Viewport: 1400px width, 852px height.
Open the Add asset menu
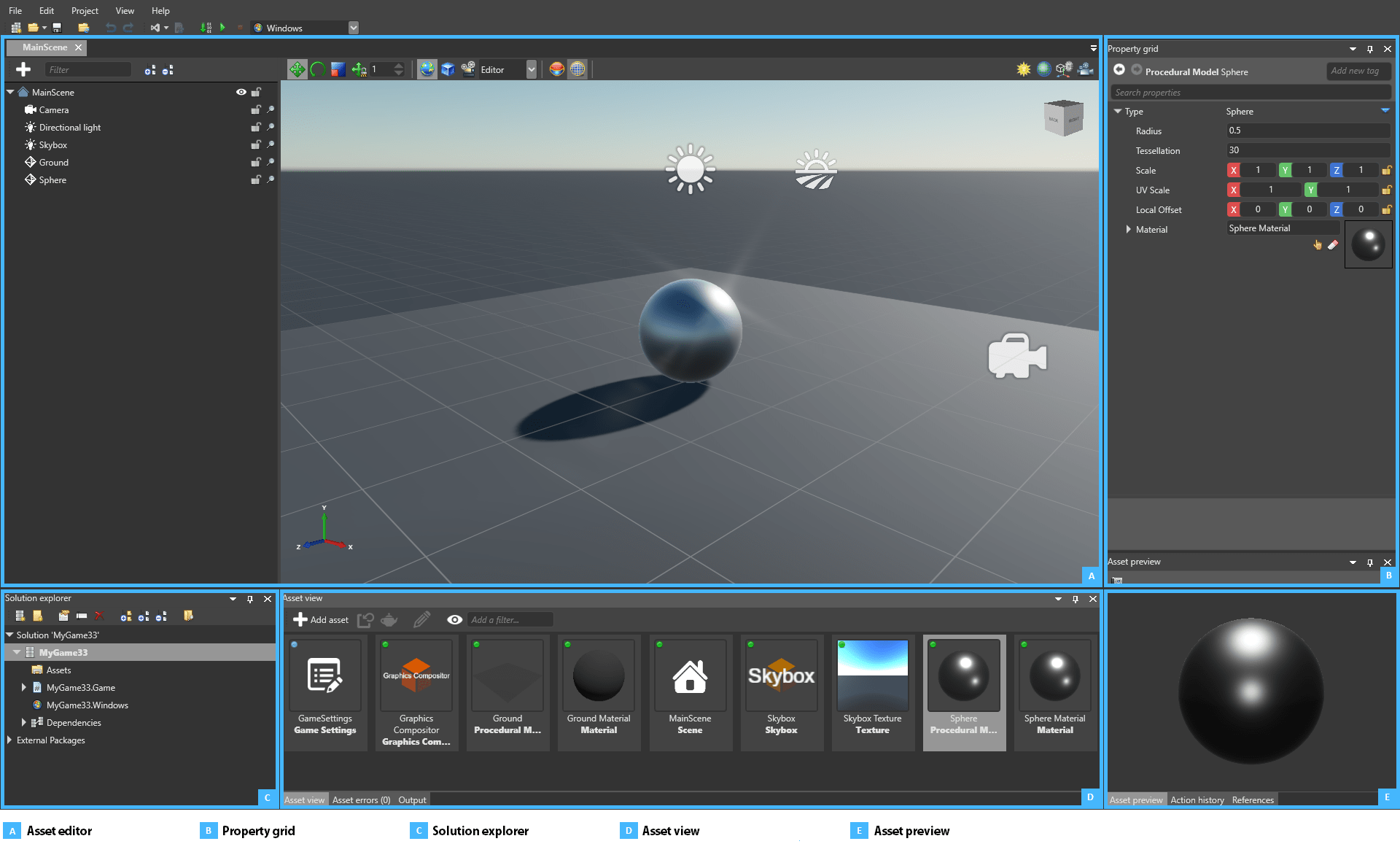[319, 619]
